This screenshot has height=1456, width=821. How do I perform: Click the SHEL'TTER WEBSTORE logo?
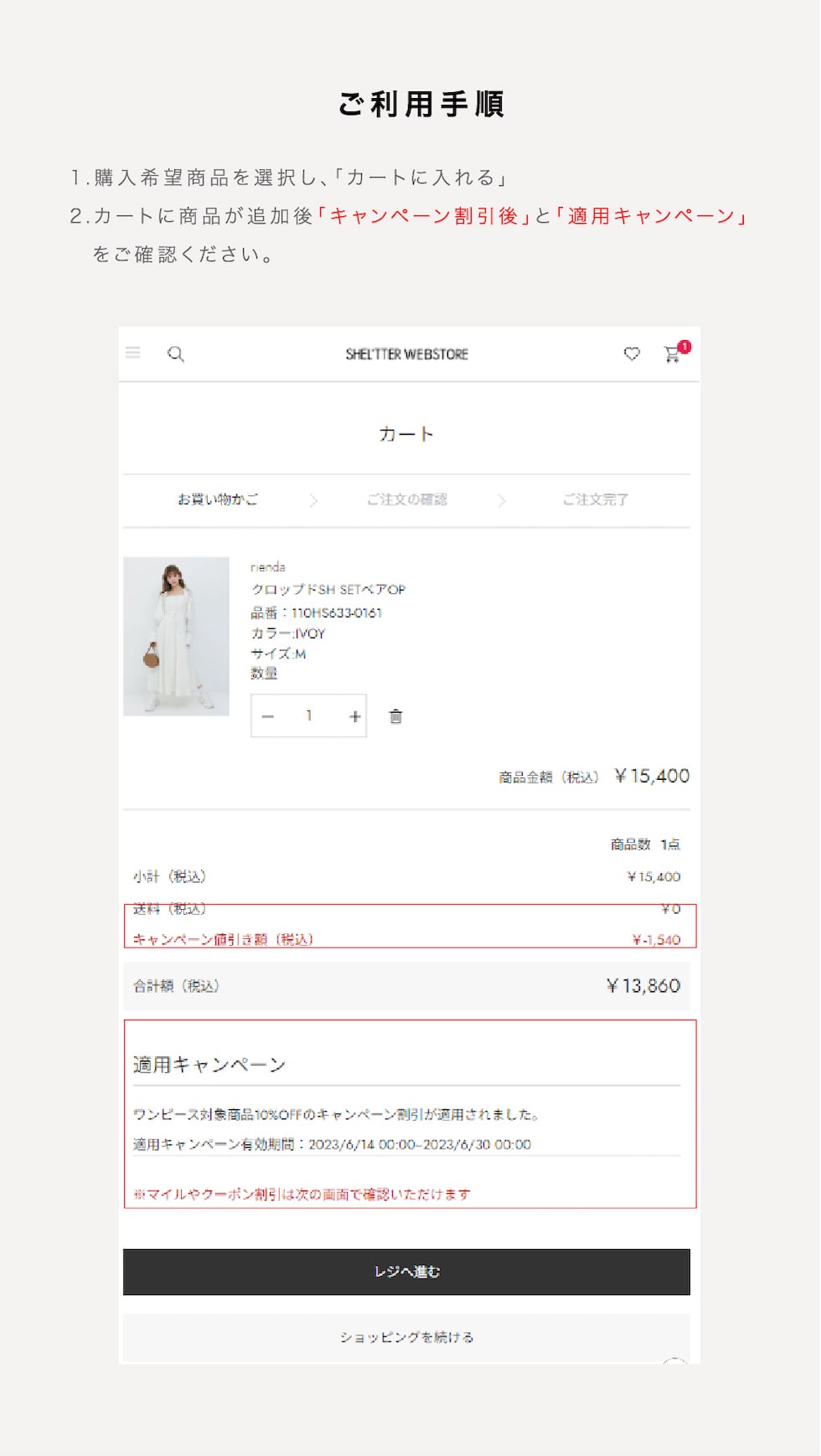[407, 354]
